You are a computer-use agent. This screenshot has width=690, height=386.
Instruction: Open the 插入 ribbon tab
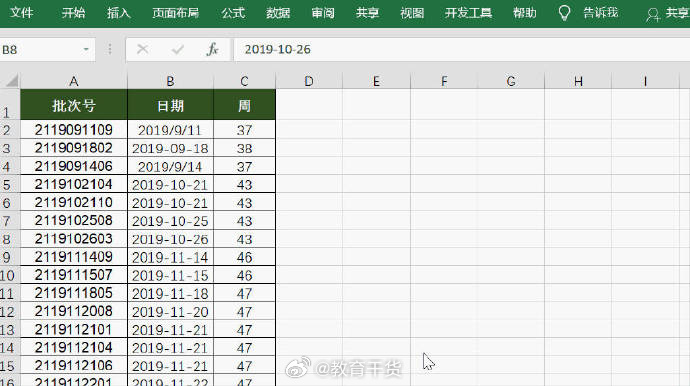118,13
